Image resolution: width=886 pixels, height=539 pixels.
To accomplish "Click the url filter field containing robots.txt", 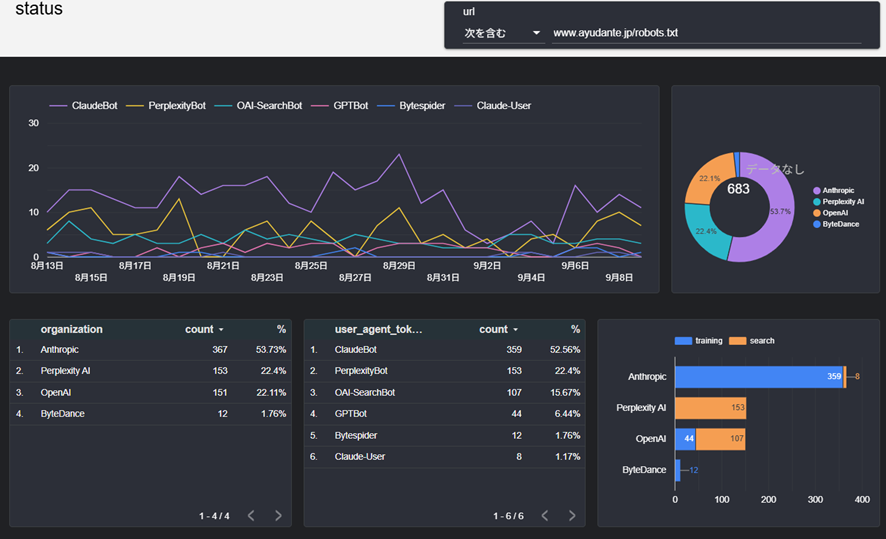I will [705, 33].
